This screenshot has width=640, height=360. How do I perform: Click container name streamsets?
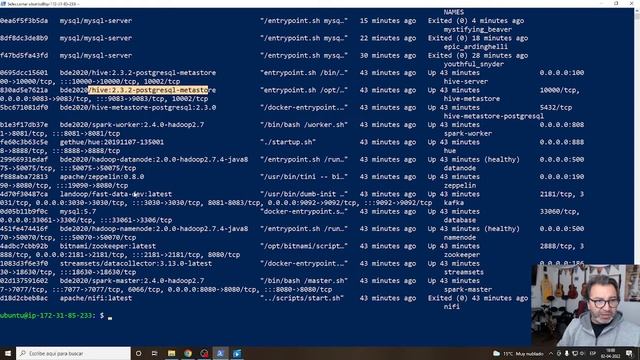click(x=464, y=272)
